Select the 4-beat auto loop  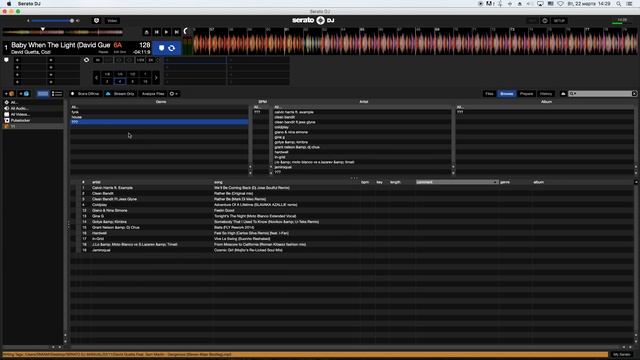click(120, 82)
